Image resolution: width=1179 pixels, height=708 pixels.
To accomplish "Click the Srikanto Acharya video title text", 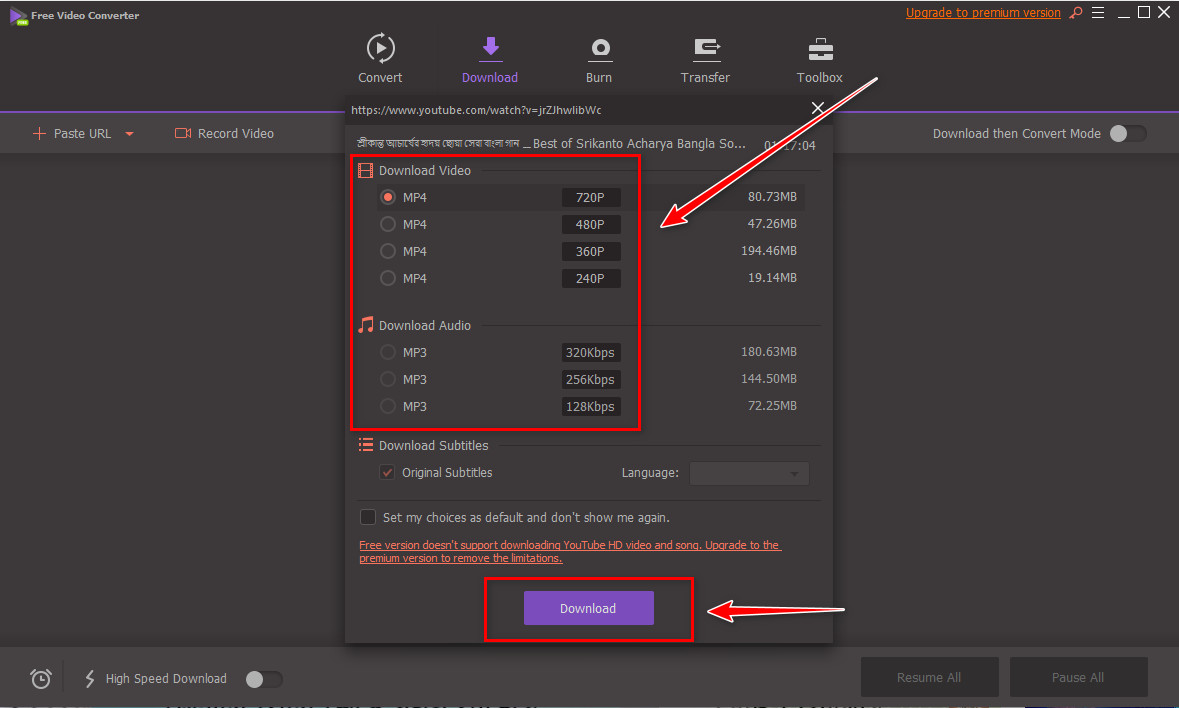I will [x=551, y=144].
